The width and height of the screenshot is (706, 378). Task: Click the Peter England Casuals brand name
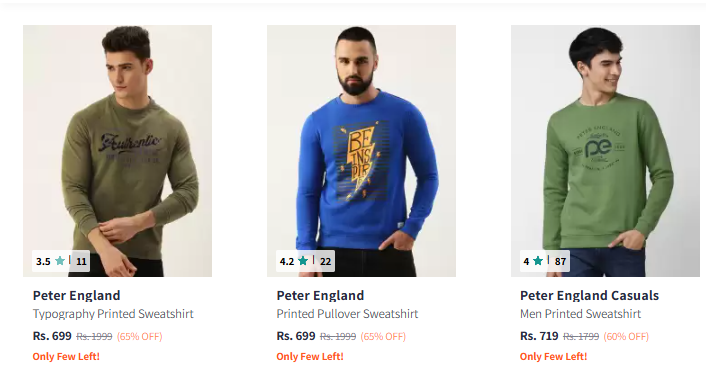(x=589, y=296)
